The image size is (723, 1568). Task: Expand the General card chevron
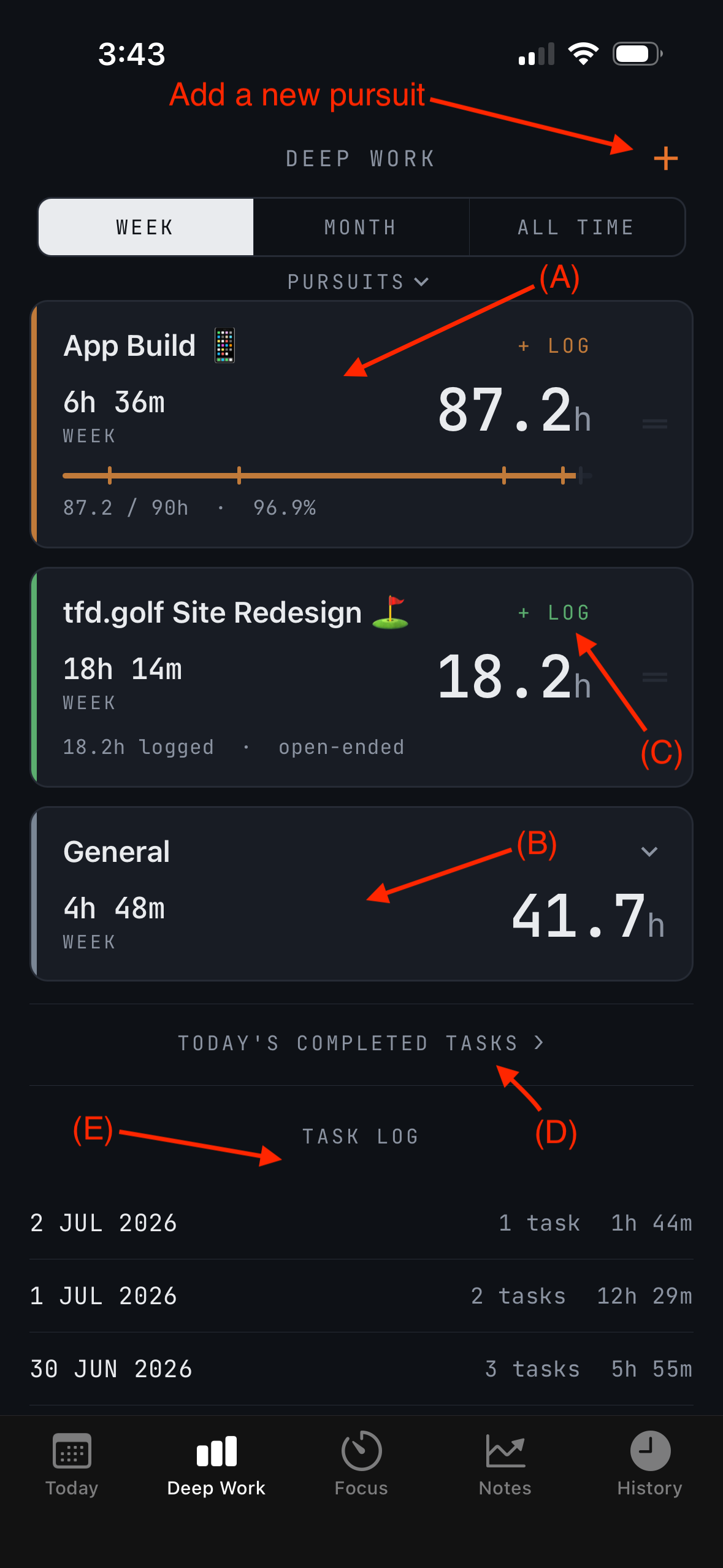[x=649, y=851]
